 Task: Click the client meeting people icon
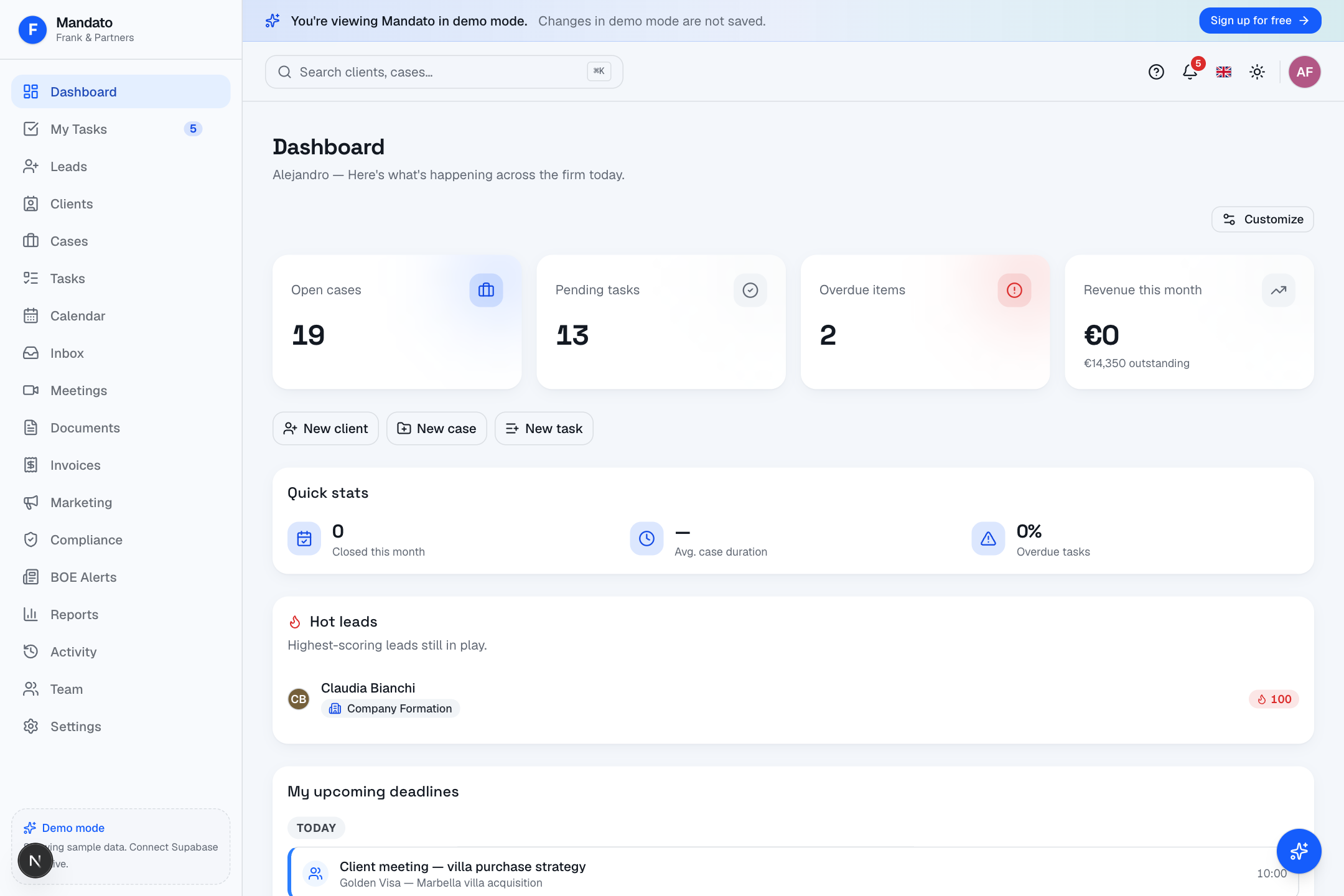point(315,874)
